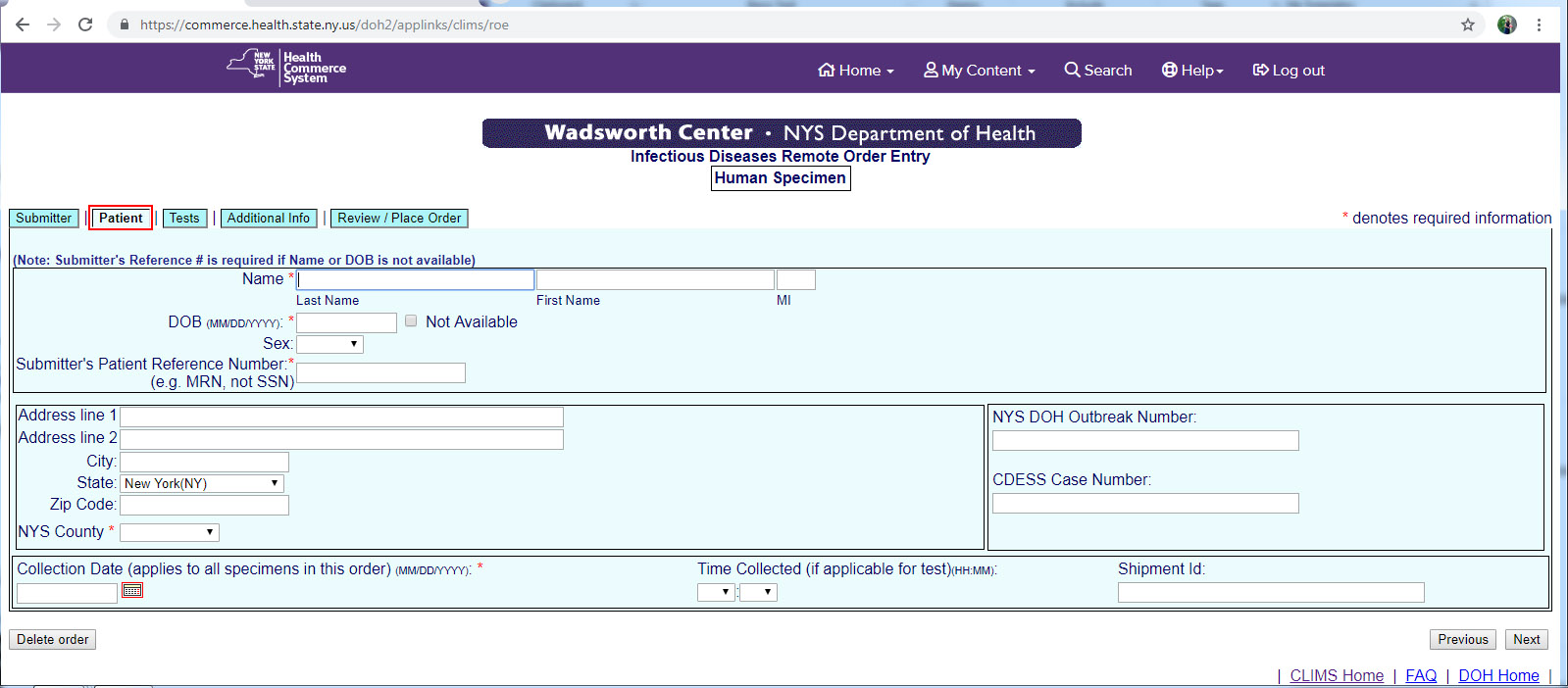Click the Health Commerce System logo
Image resolution: width=1568 pixels, height=688 pixels.
pos(286,68)
